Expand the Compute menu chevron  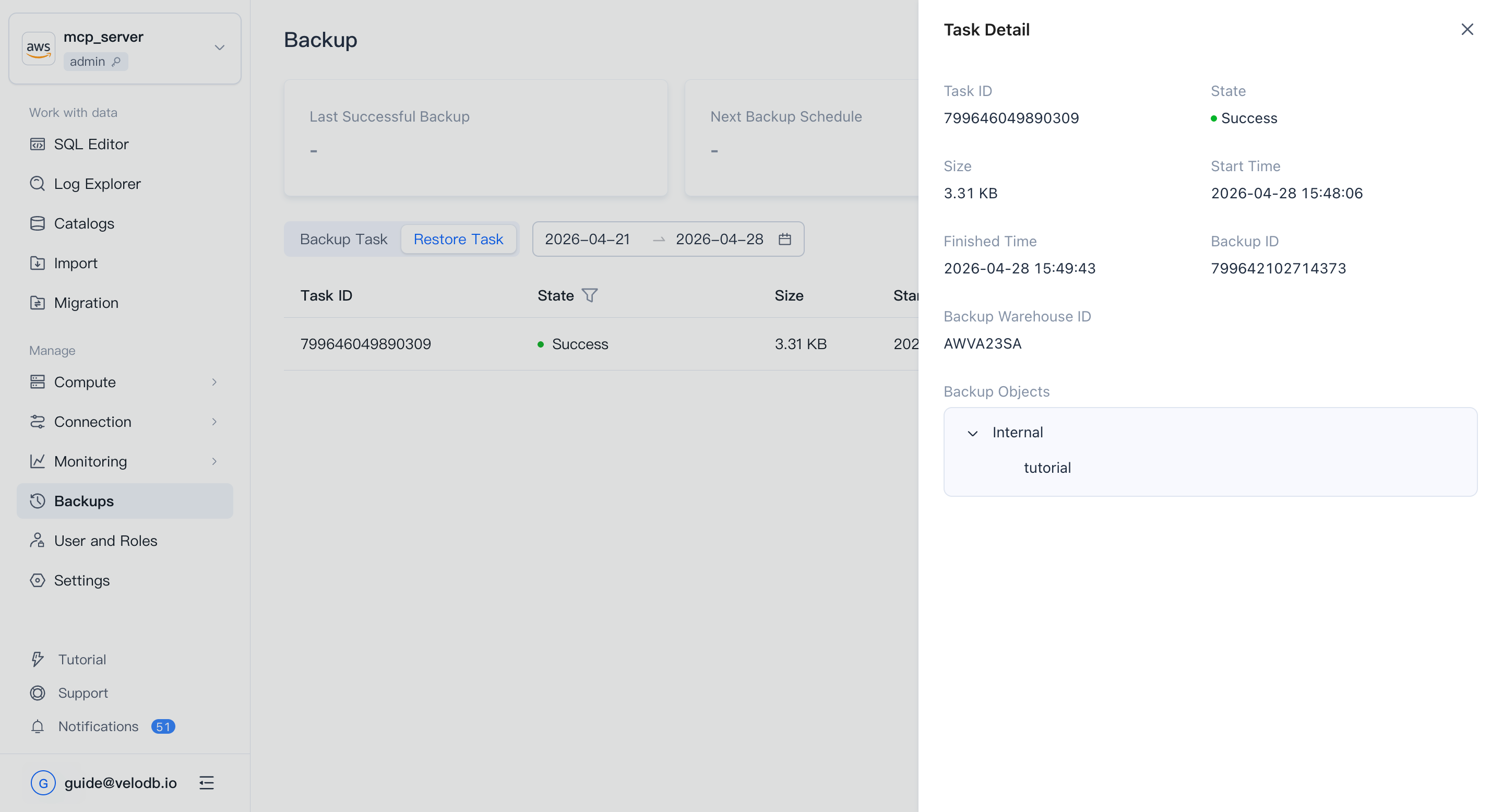coord(214,382)
